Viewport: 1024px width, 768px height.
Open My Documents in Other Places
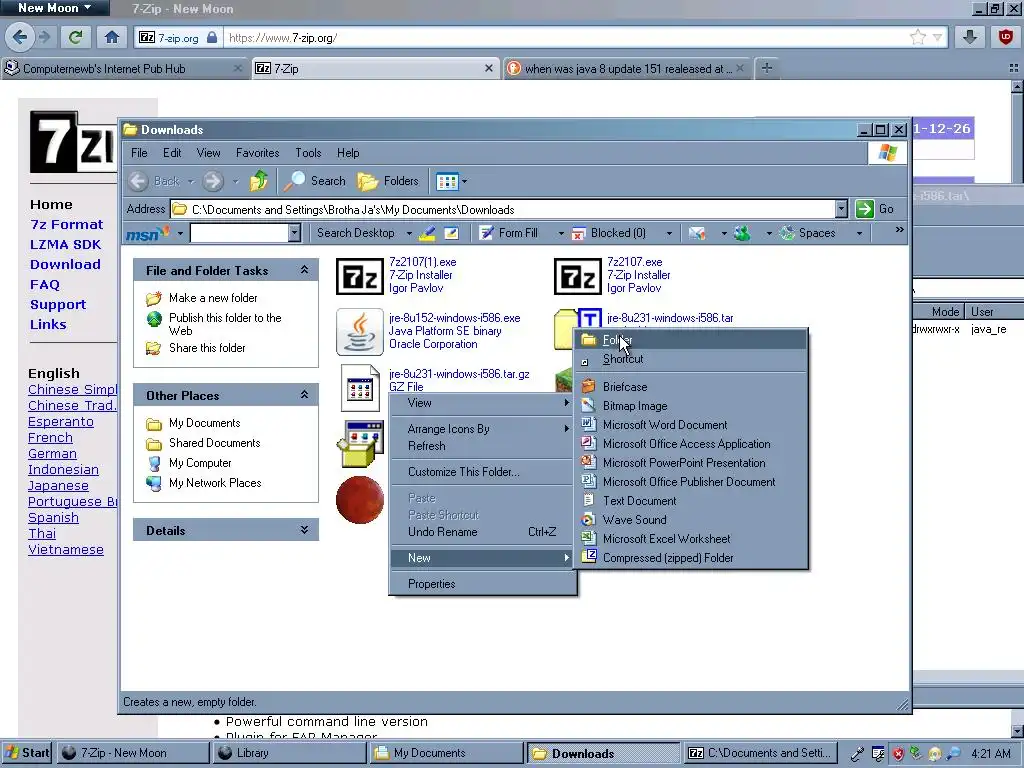pos(204,423)
